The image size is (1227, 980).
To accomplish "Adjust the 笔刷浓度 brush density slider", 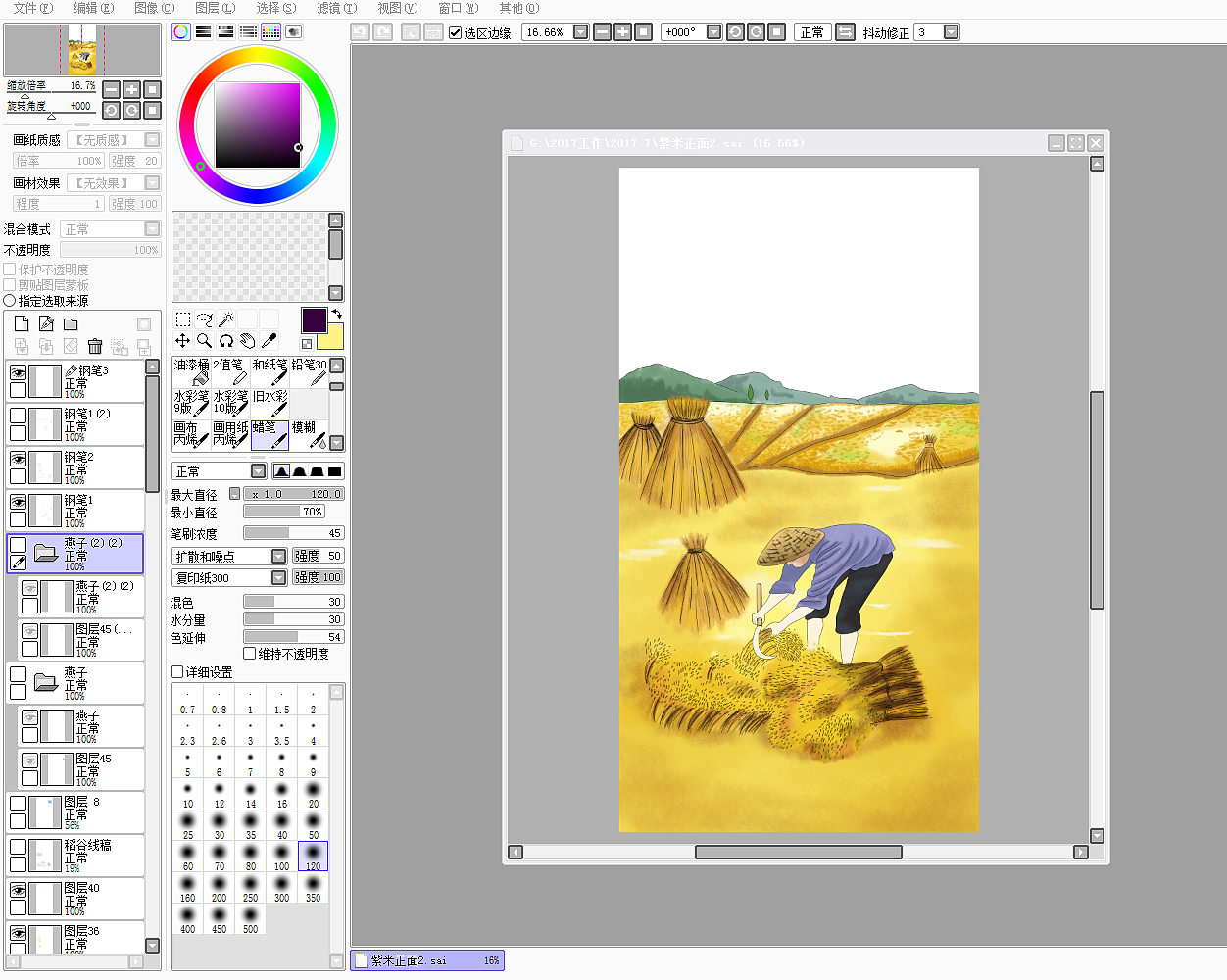I will (x=294, y=533).
